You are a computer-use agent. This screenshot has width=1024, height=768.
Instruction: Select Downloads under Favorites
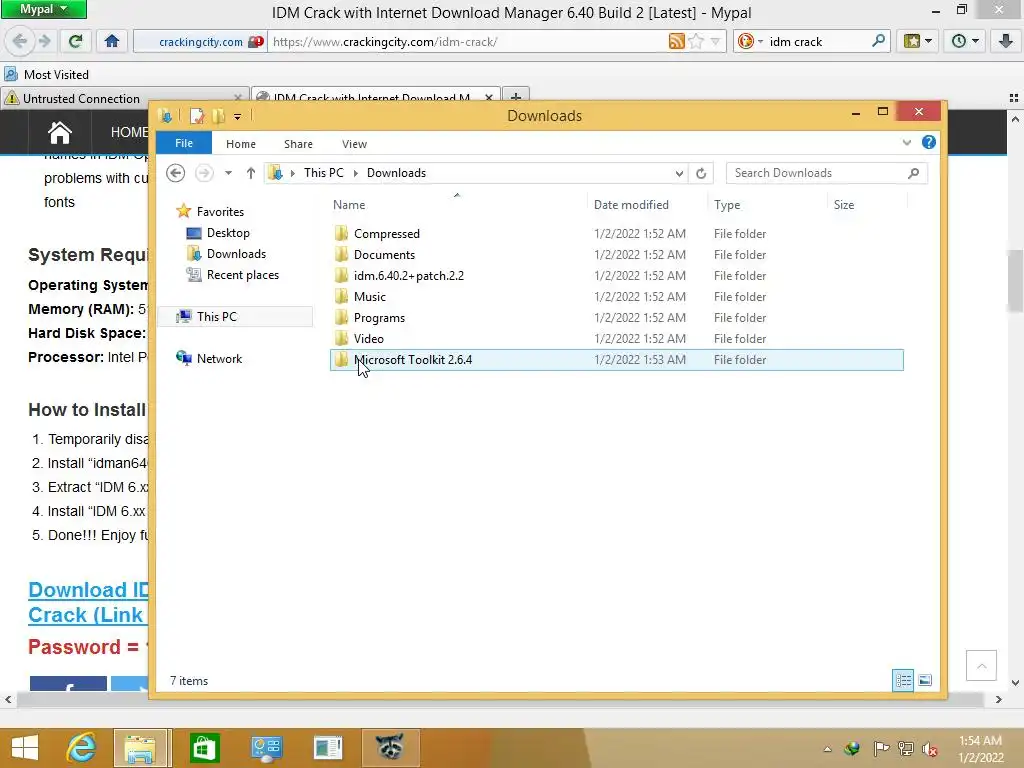tap(236, 253)
